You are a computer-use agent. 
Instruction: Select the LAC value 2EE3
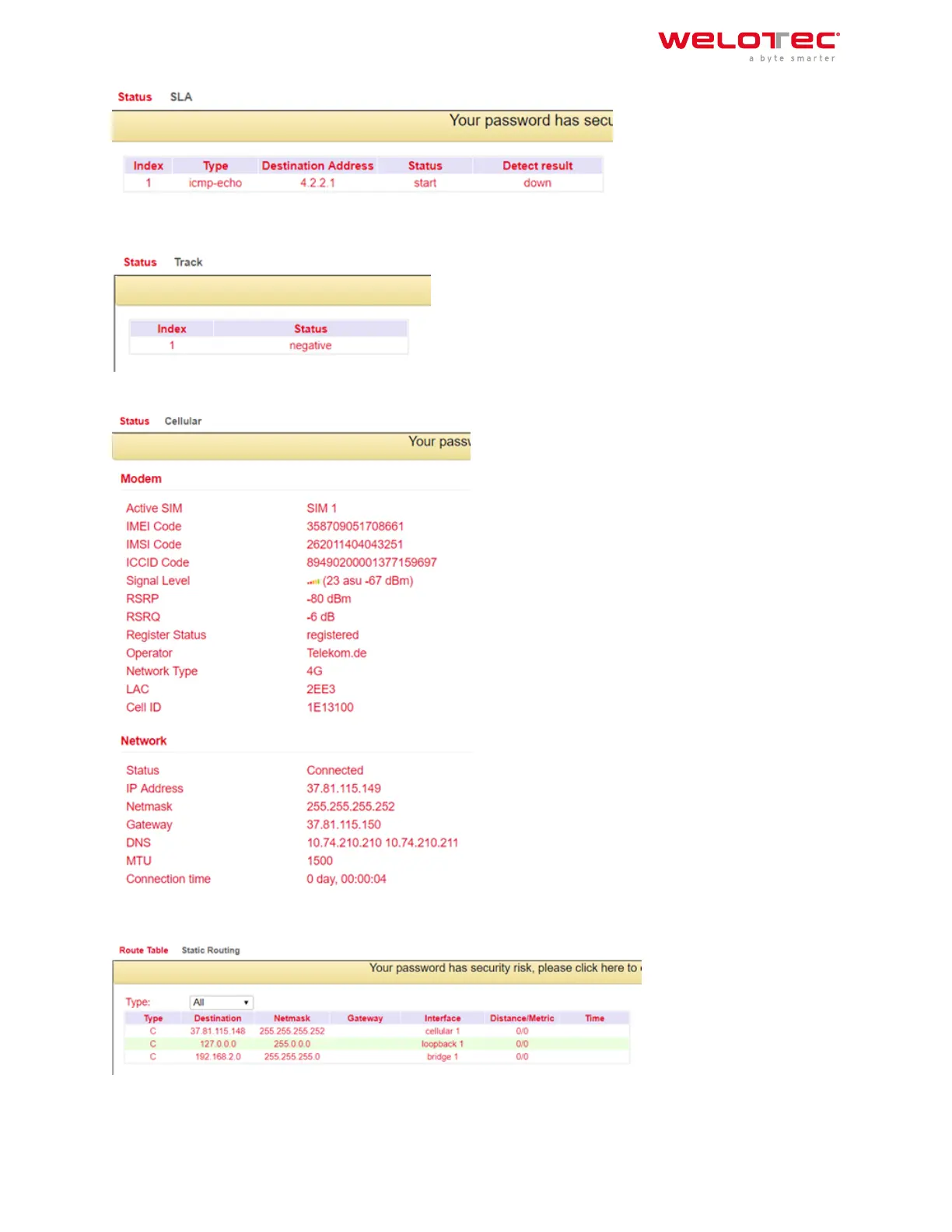320,689
